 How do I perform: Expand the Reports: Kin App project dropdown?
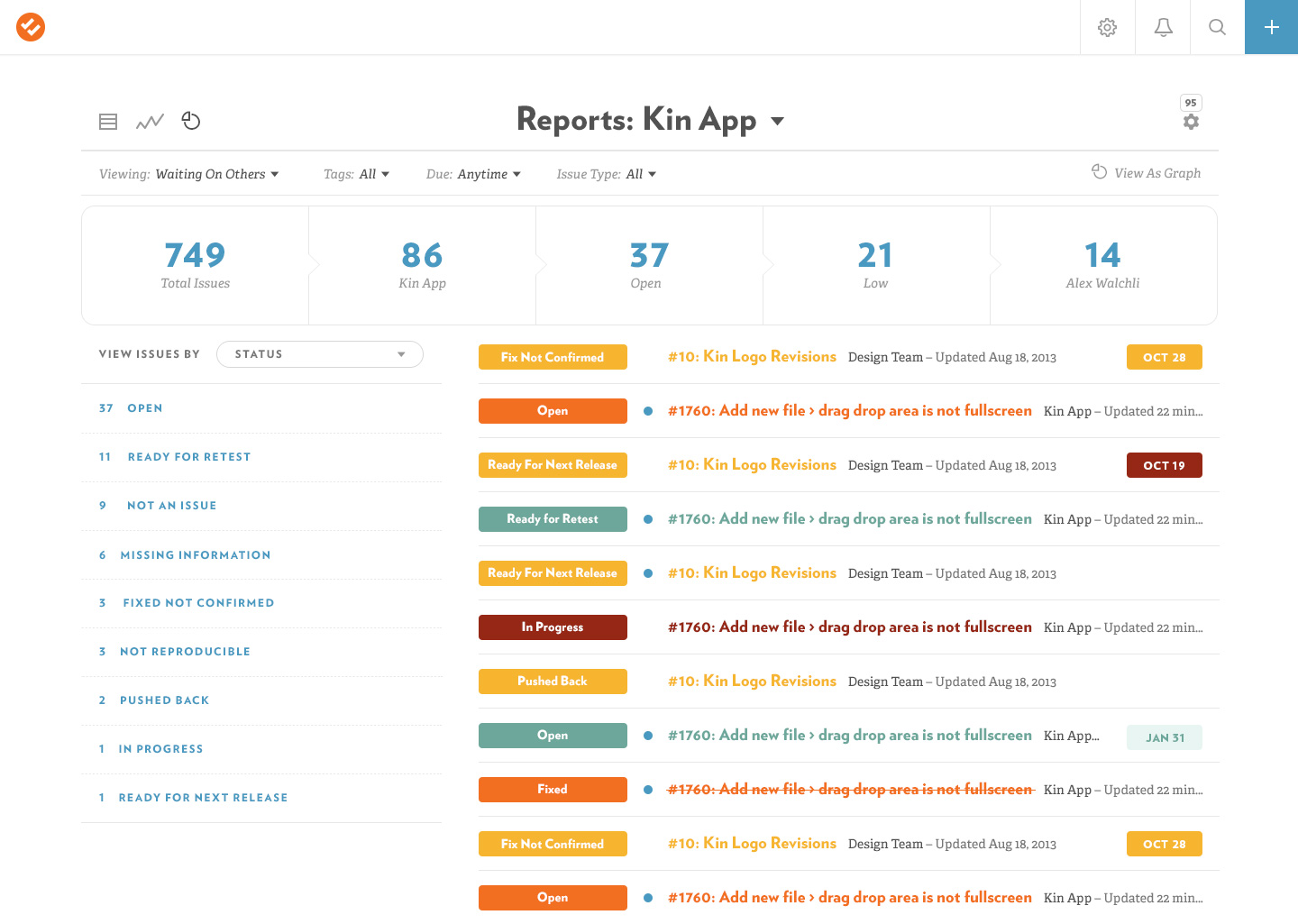777,121
